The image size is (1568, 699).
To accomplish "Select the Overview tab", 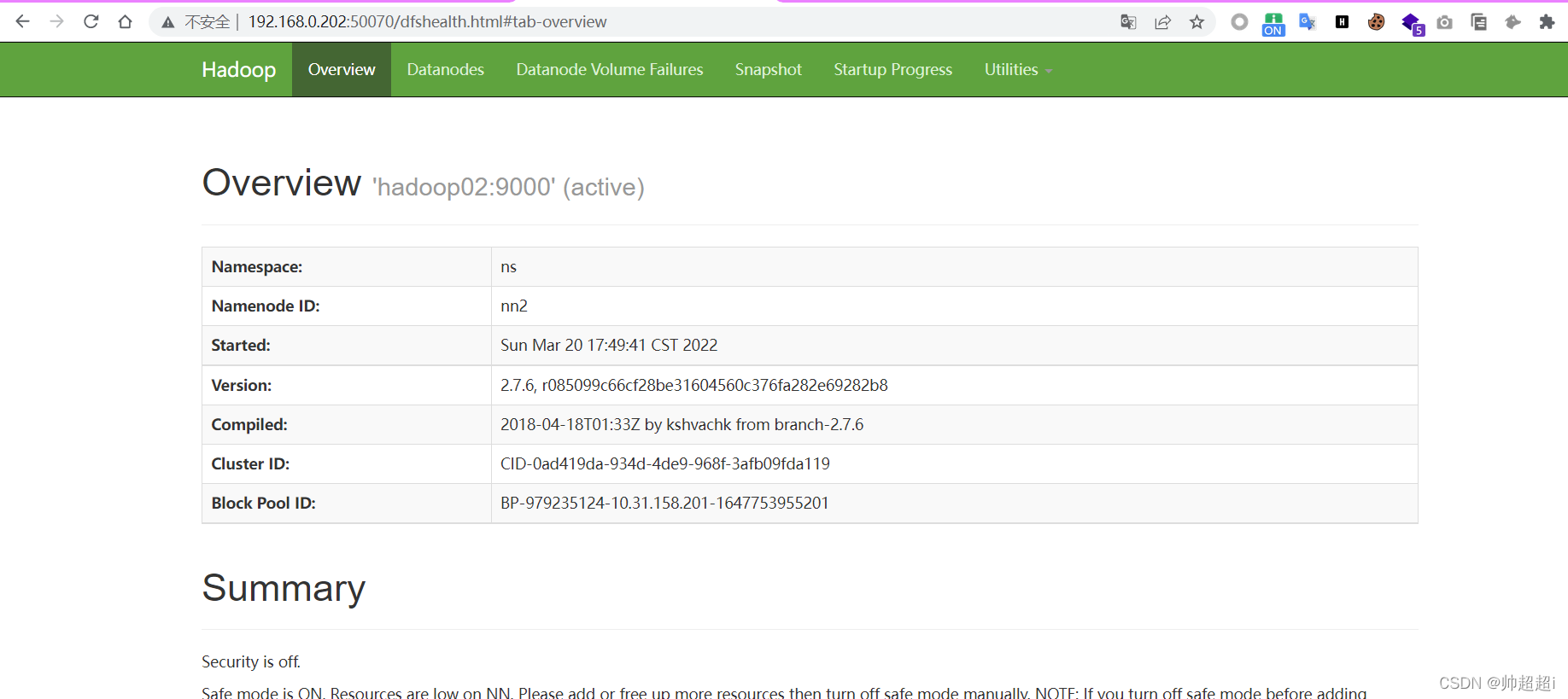I will 342,69.
